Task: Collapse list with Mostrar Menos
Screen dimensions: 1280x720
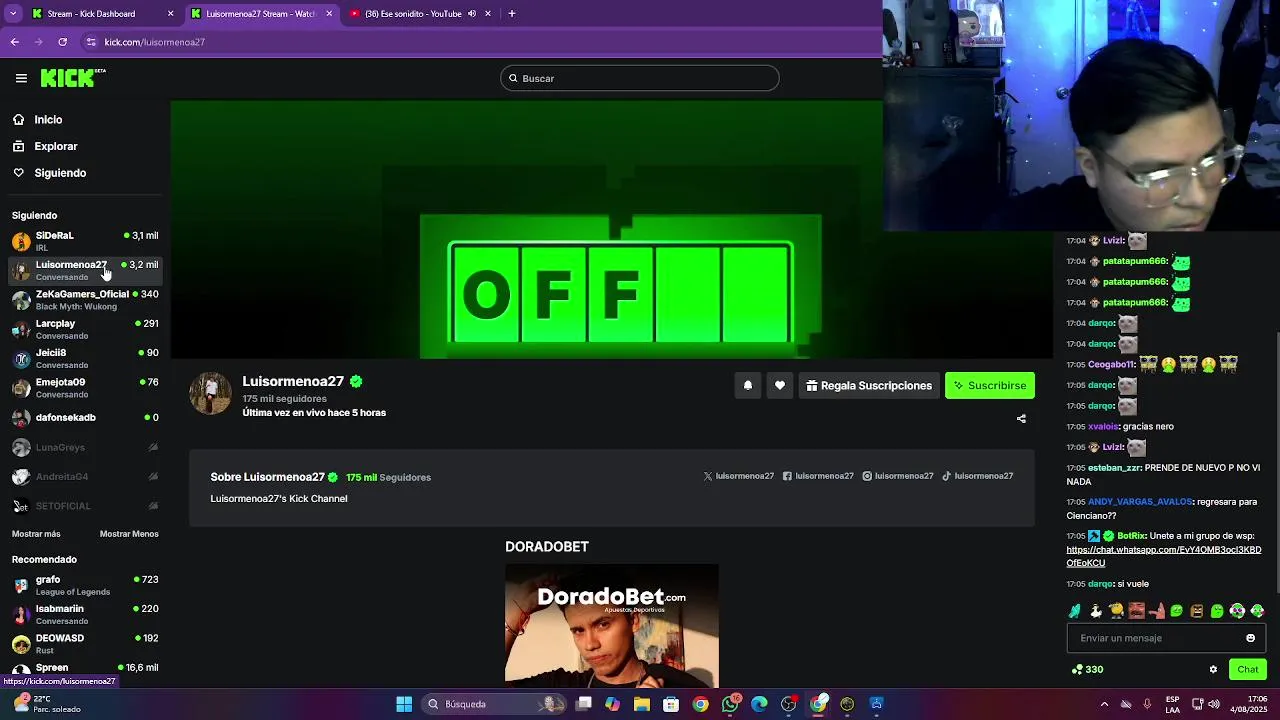Action: [x=129, y=534]
